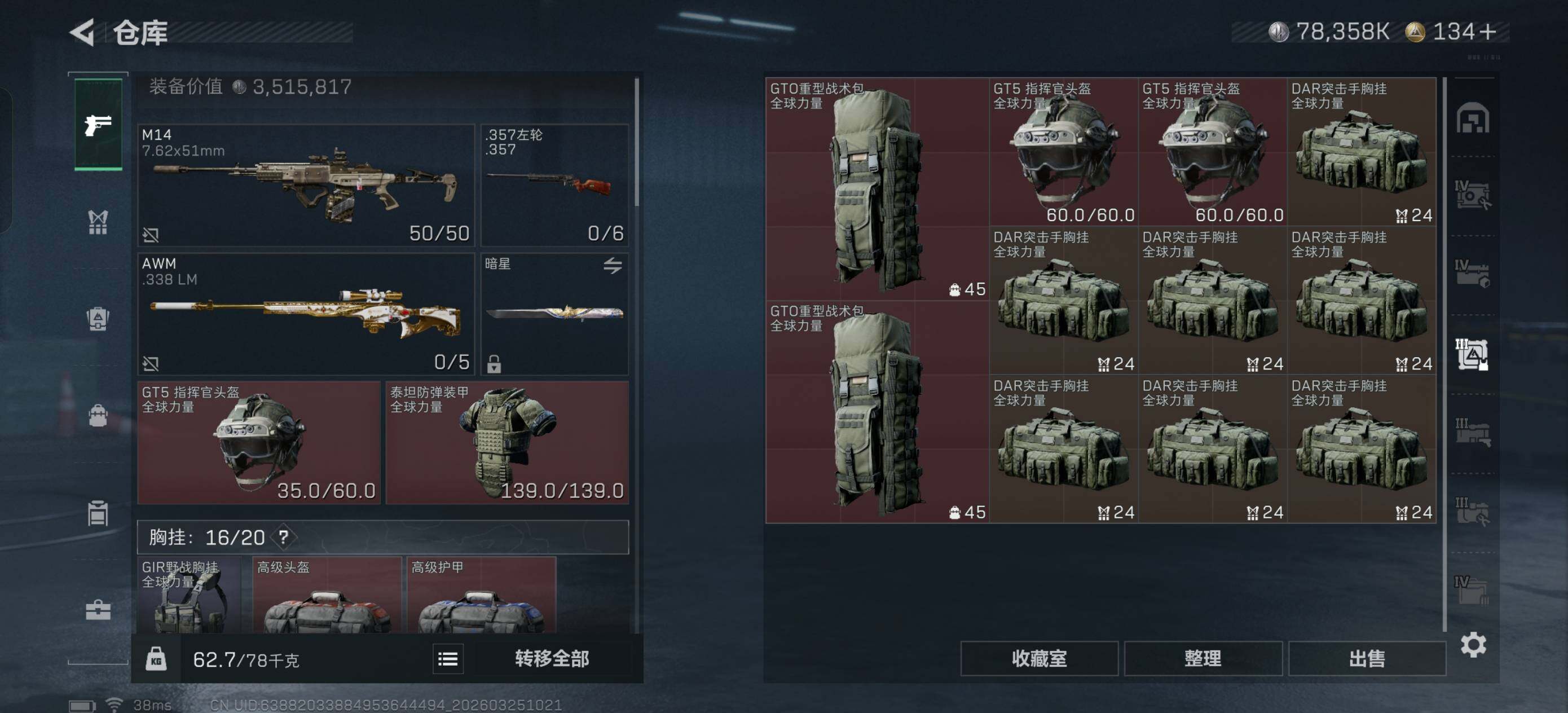
Task: Click the swap arrows on 暗星 knife slot
Action: point(613,266)
